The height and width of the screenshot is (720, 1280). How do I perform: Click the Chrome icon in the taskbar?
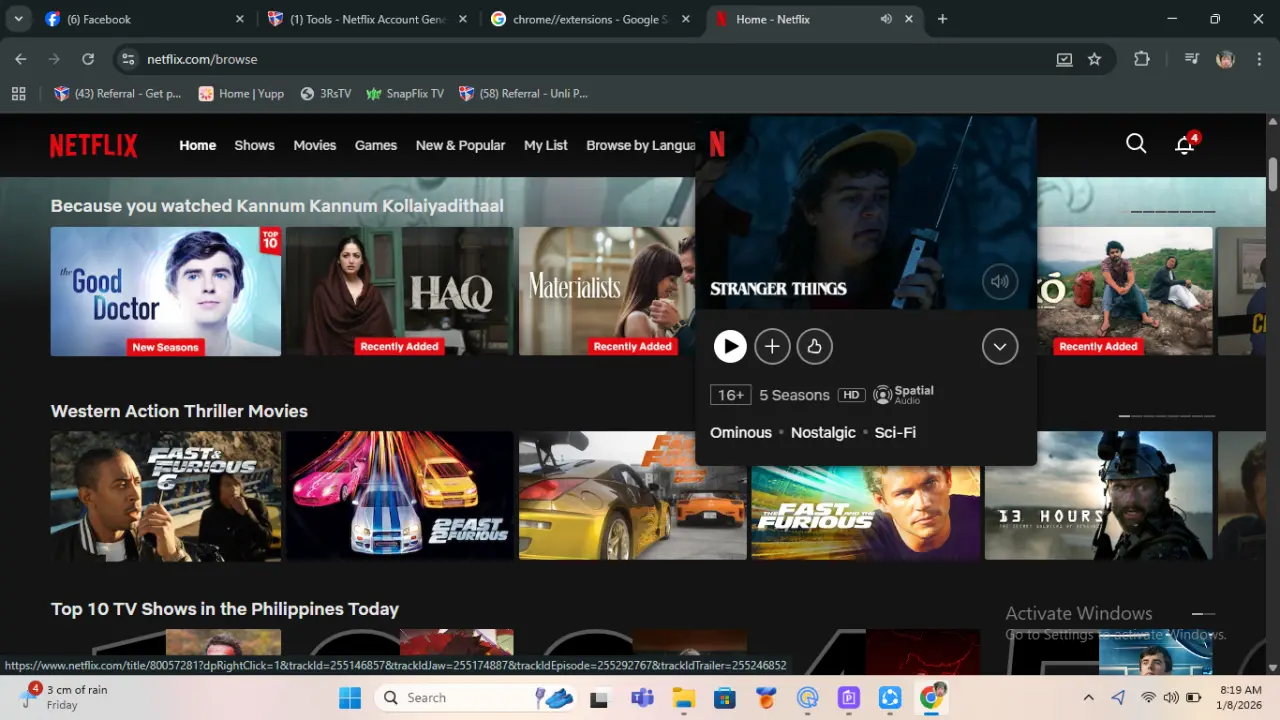(932, 697)
